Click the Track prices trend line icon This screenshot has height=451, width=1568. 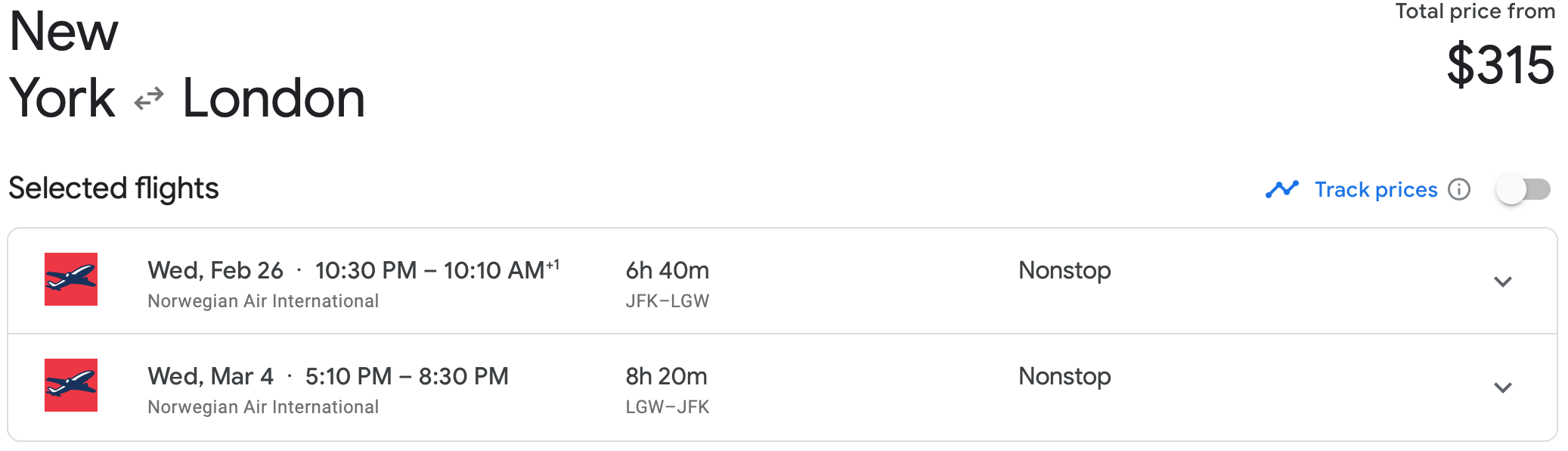click(1281, 189)
